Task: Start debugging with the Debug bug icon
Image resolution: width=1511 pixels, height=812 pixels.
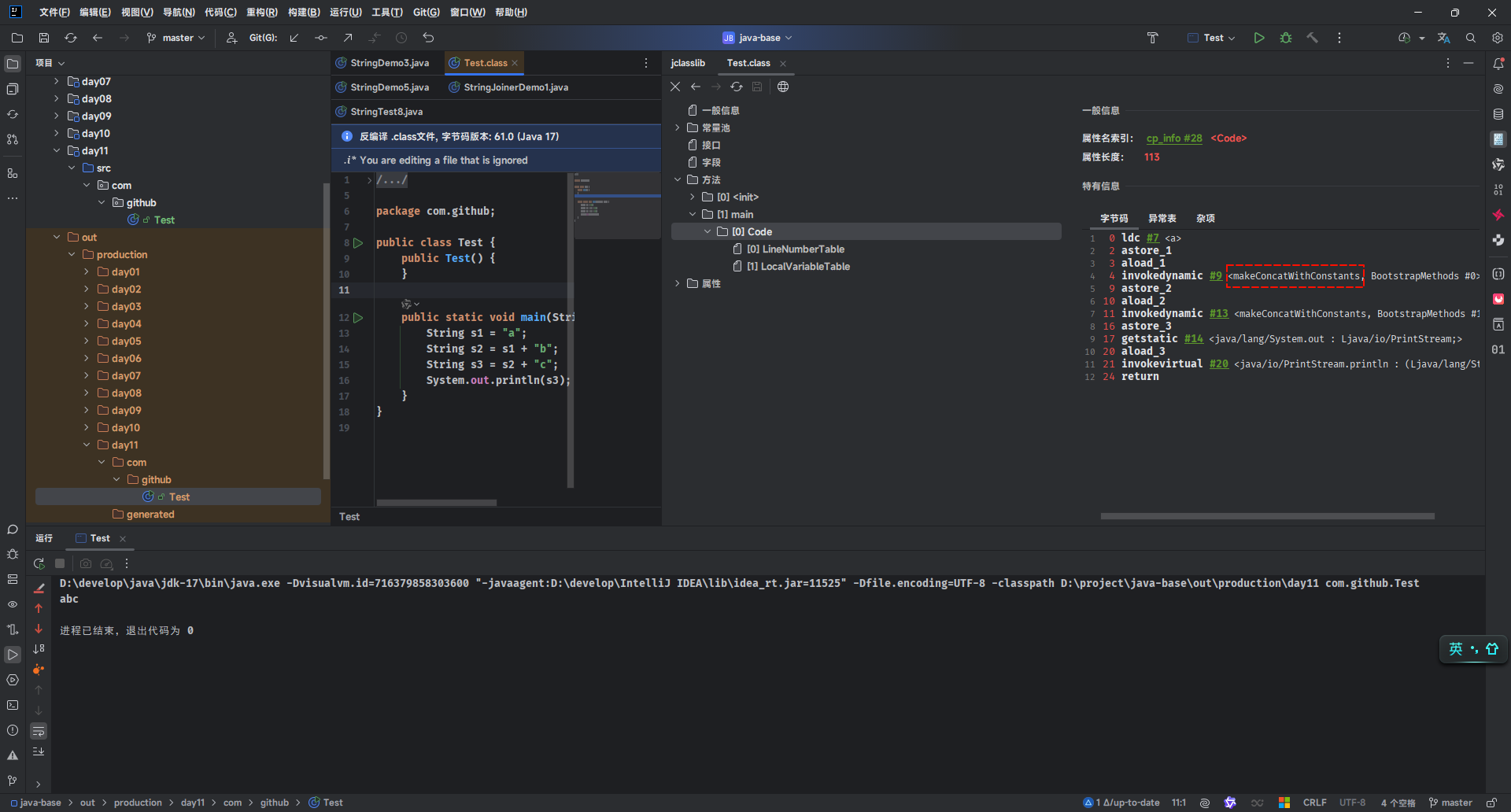Action: click(1286, 38)
